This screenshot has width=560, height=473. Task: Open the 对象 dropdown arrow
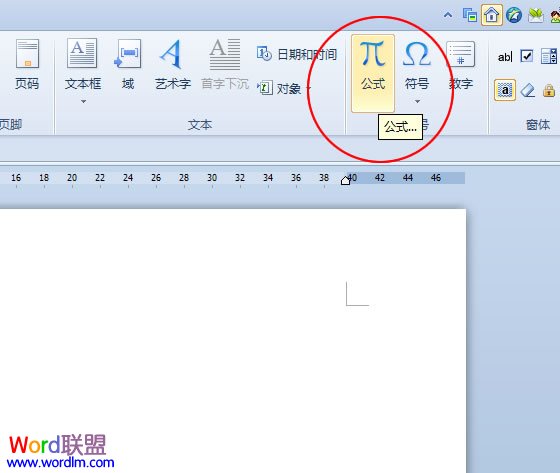point(309,88)
